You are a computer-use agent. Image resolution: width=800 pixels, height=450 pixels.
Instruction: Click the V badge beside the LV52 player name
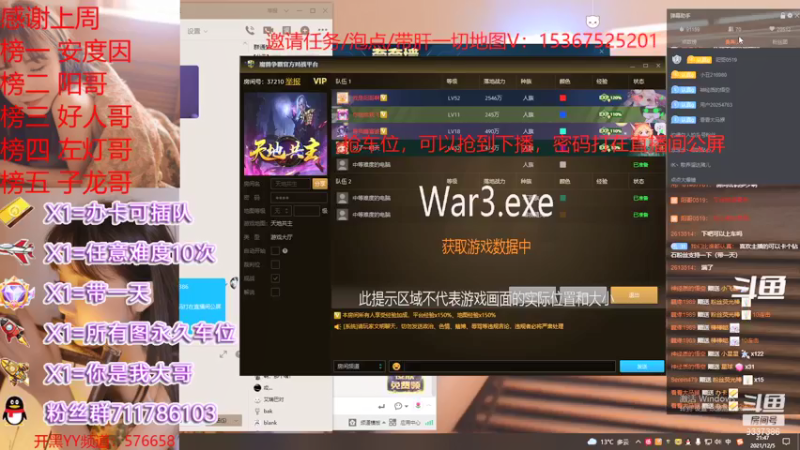(383, 98)
